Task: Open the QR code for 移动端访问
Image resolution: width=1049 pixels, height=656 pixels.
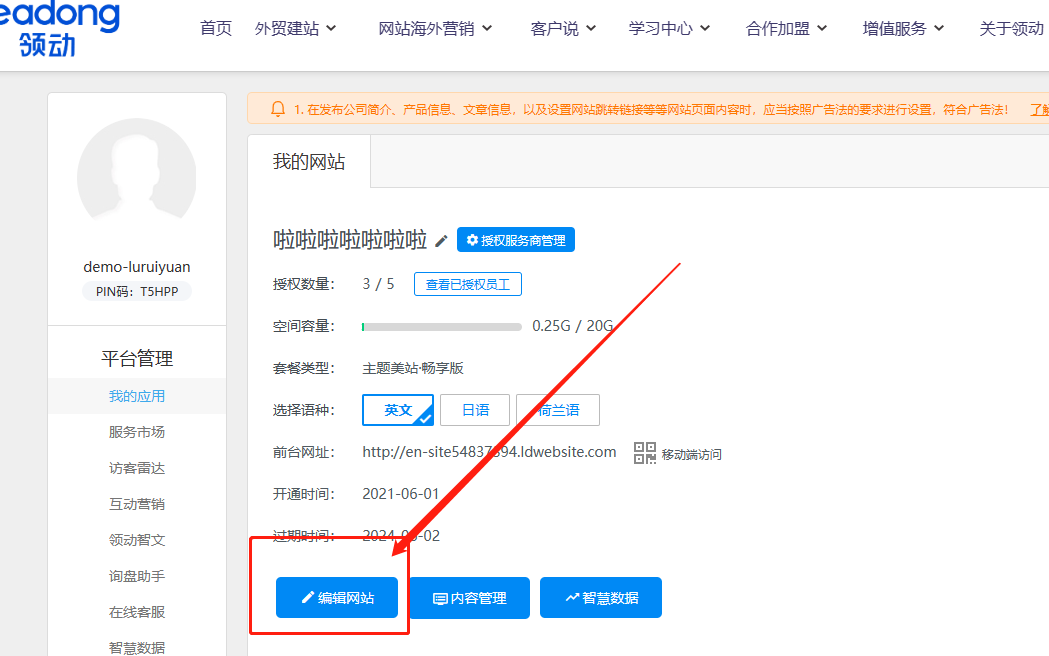Action: click(x=645, y=452)
